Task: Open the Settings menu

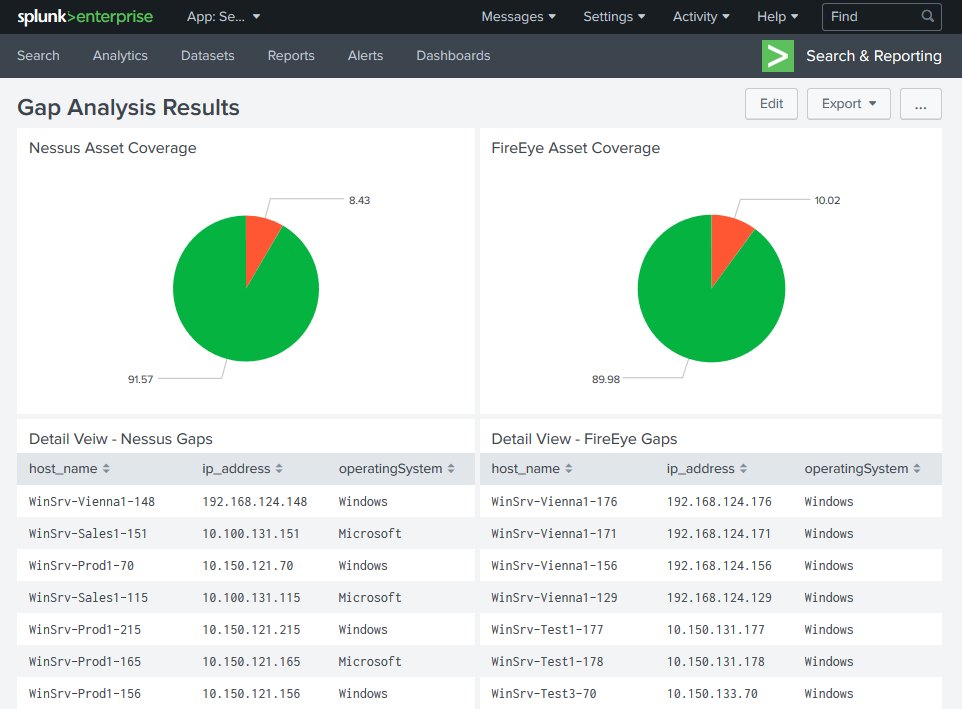Action: pos(614,17)
